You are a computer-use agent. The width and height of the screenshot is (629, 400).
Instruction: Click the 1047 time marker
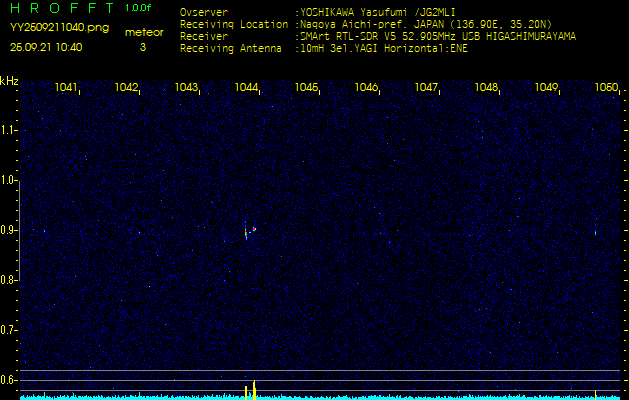[x=427, y=88]
